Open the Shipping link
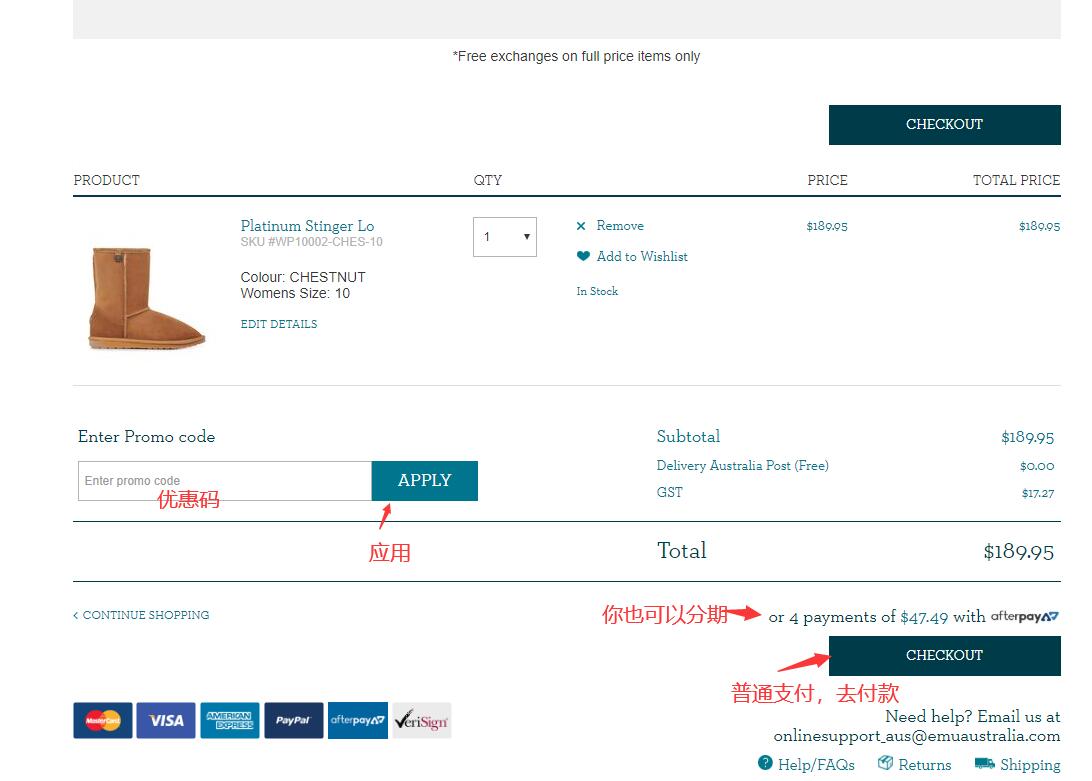 (1029, 765)
